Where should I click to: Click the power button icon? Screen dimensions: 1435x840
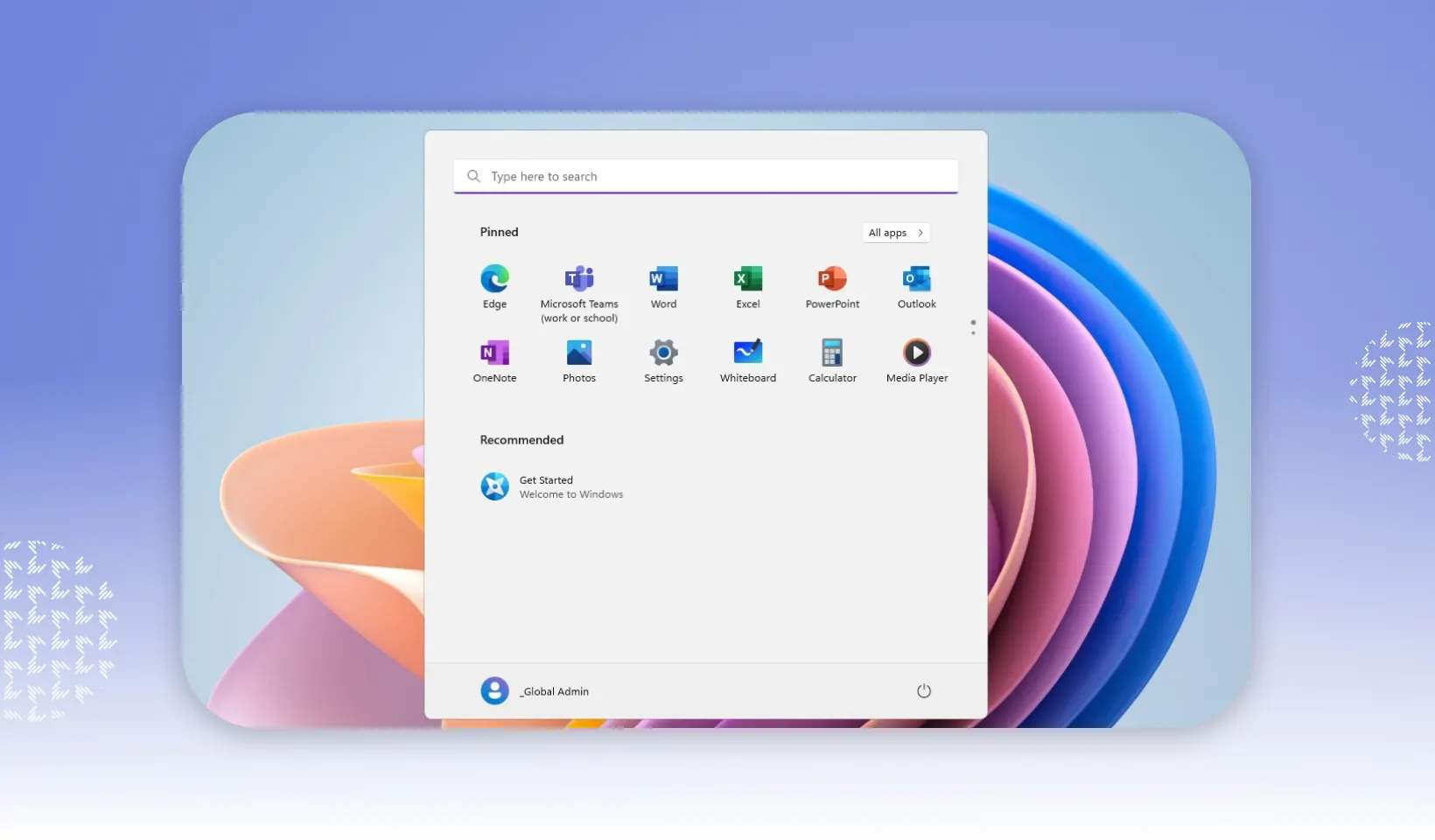point(923,691)
